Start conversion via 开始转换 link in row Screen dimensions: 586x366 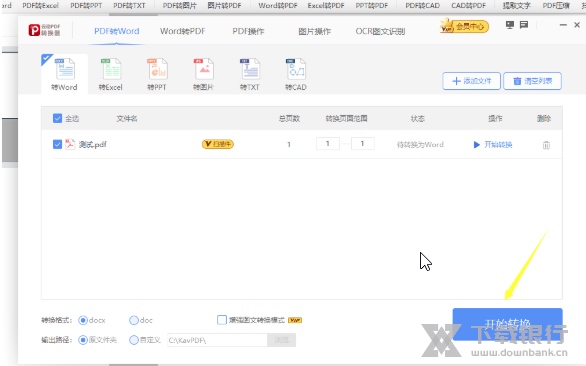point(493,145)
